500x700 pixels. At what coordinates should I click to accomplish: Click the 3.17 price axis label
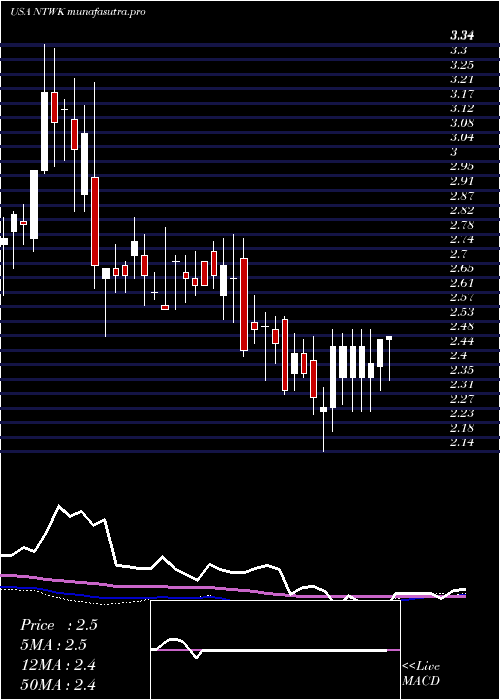coord(461,94)
